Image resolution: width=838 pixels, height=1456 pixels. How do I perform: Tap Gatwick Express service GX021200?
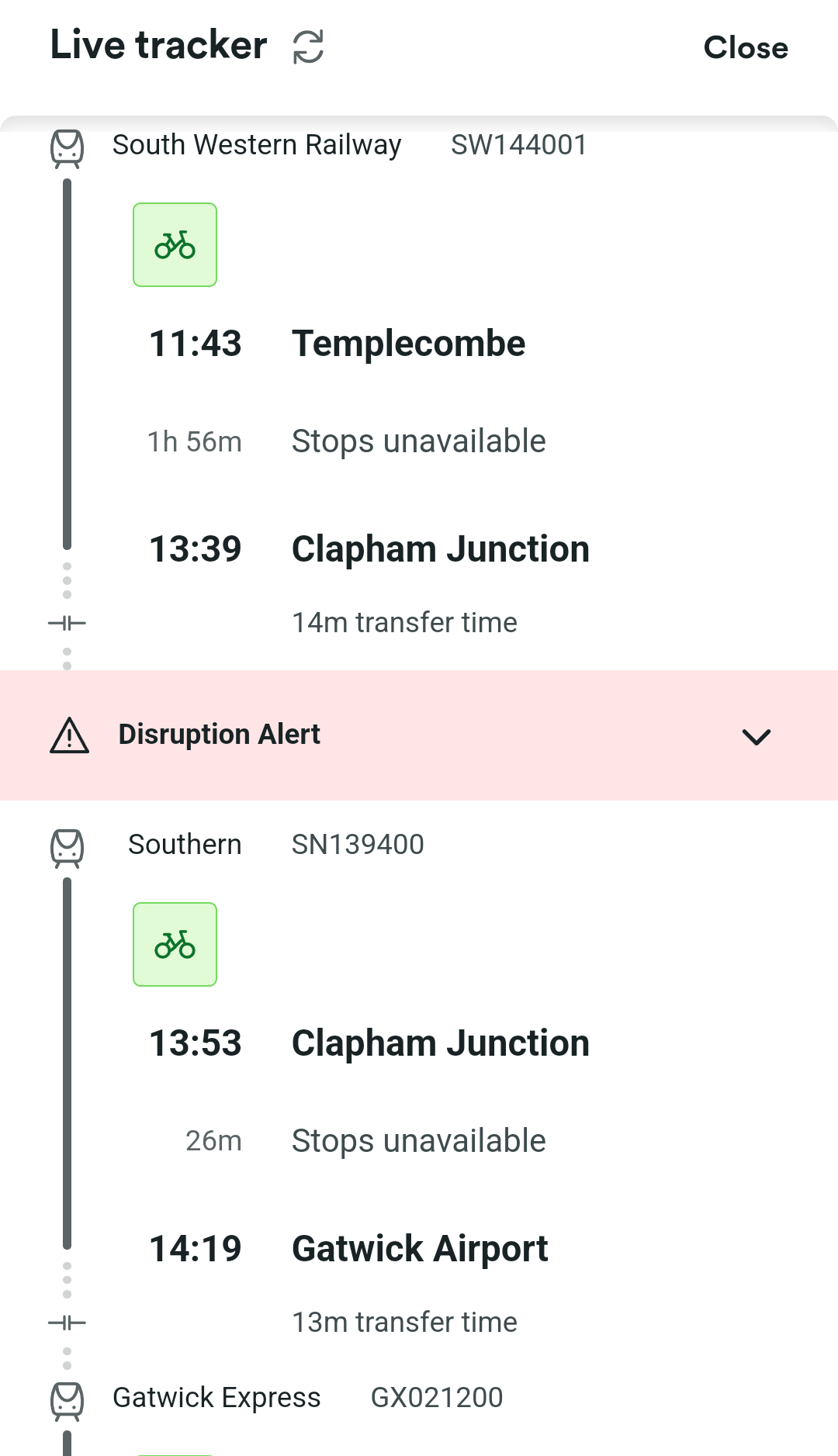[437, 1398]
